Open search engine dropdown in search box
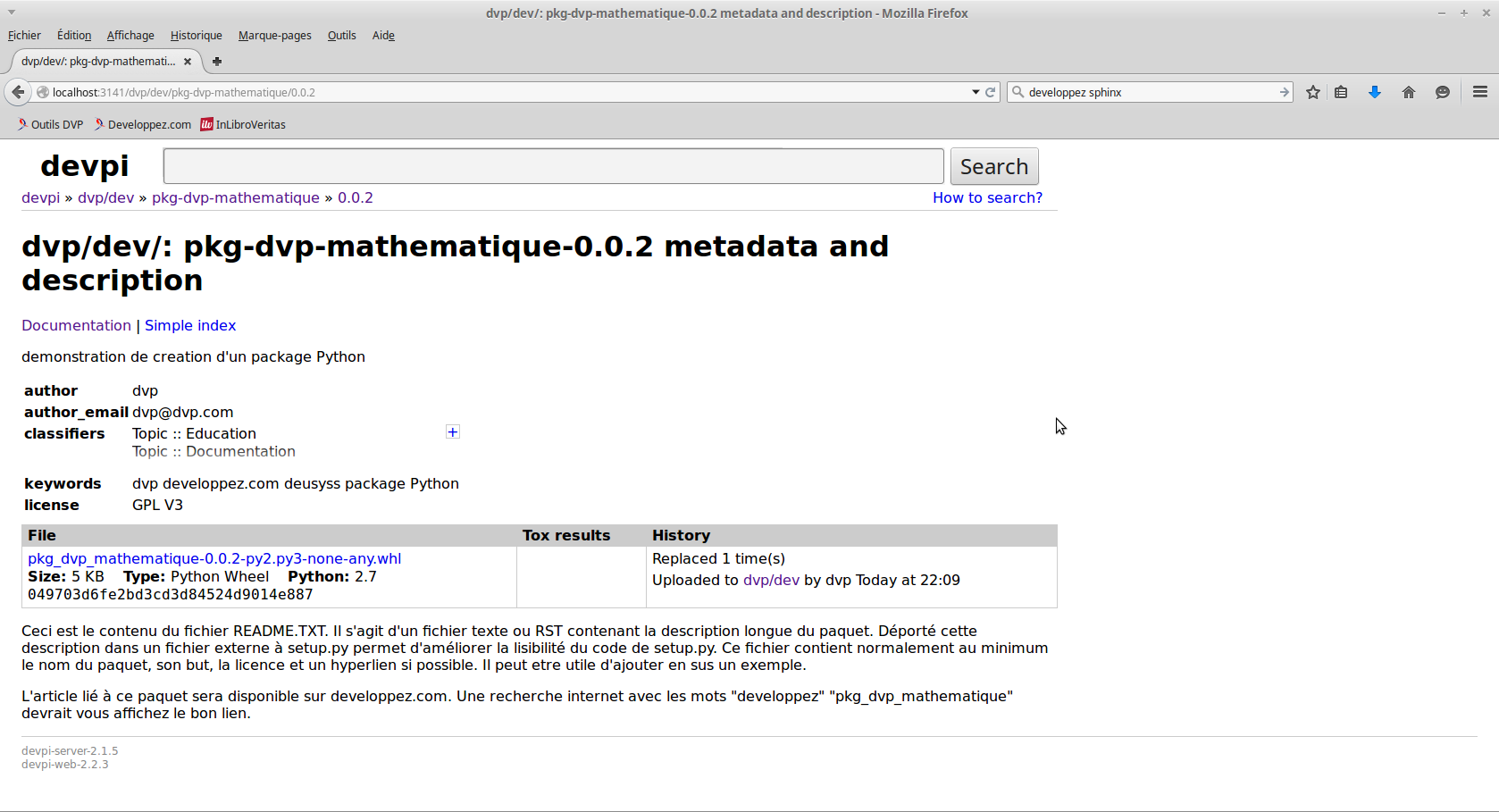 coord(1018,92)
